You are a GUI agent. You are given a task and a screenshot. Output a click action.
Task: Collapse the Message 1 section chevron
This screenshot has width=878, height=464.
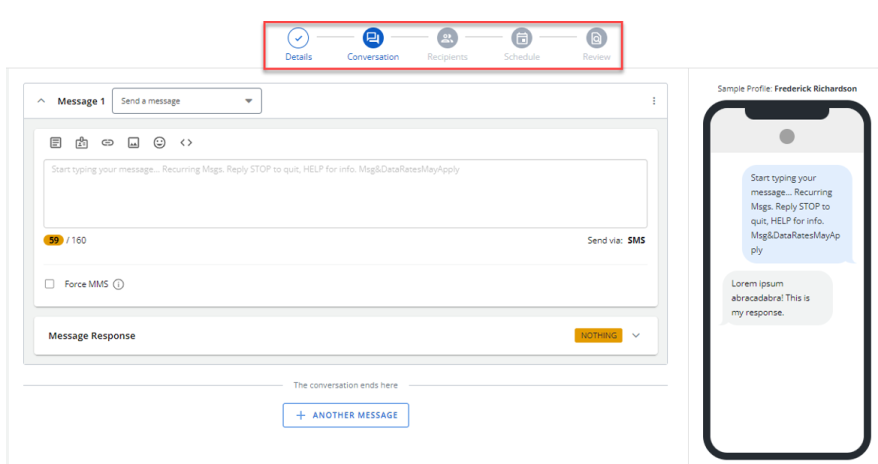pos(41,101)
